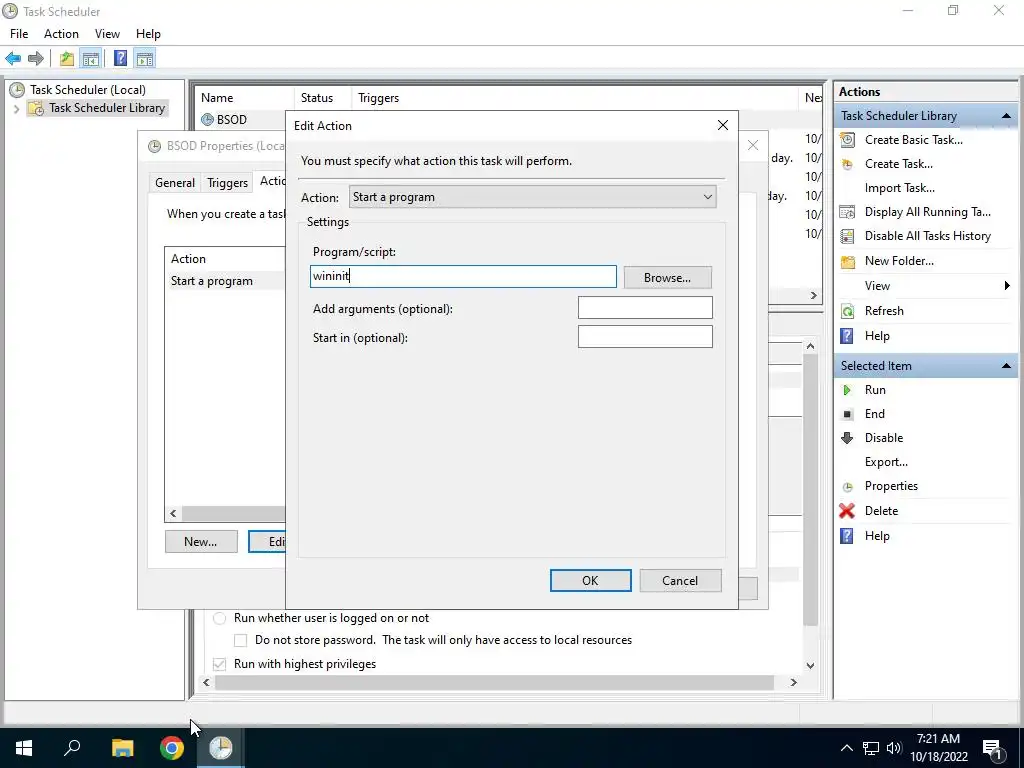Click Display All Running Tasks icon
Image resolution: width=1024 pixels, height=768 pixels.
coord(847,212)
